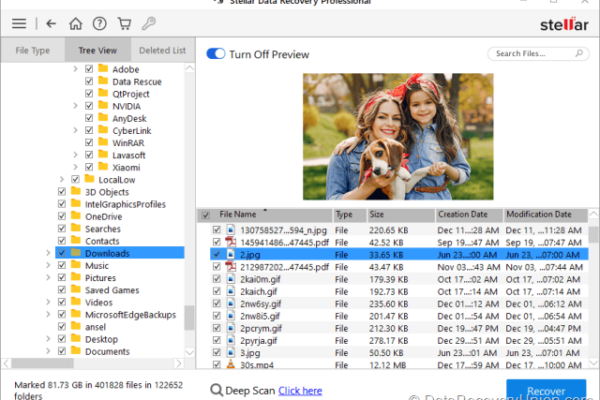The width and height of the screenshot is (600, 400).
Task: Uncheck the checkbox for 2kai0m.gif
Action: [216, 279]
